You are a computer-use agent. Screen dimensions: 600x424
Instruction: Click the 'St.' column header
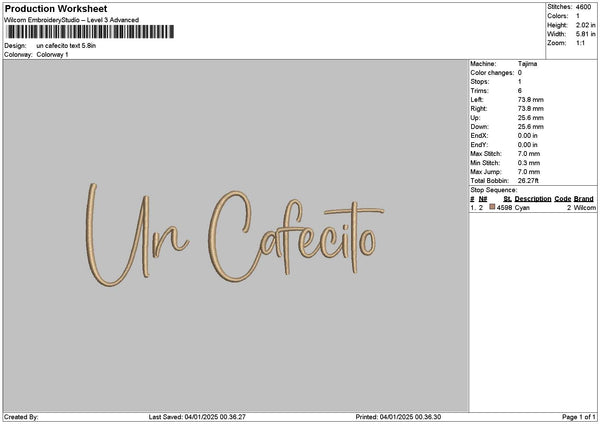[507, 199]
